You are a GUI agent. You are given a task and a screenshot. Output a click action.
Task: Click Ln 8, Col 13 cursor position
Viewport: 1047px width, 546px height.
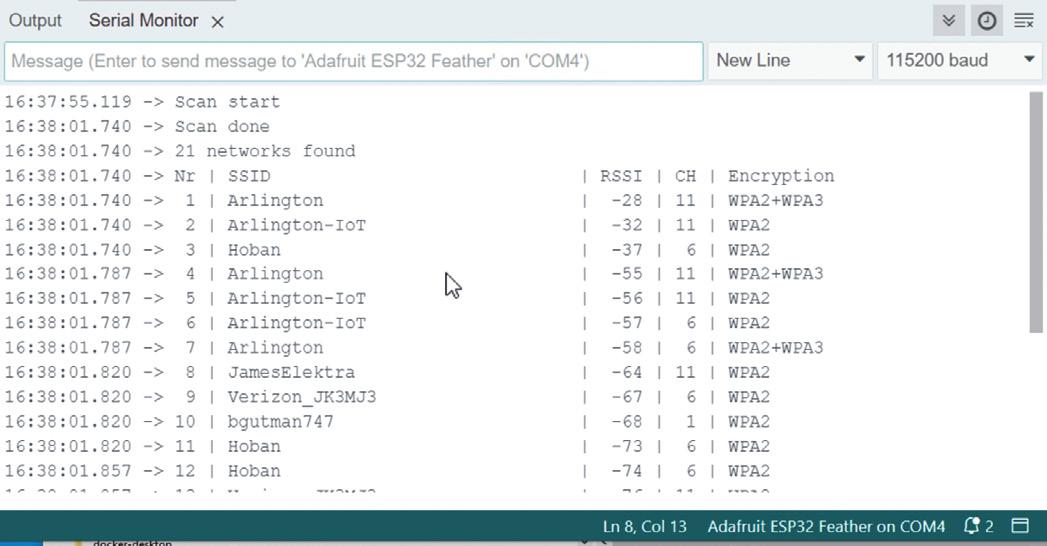(x=644, y=527)
